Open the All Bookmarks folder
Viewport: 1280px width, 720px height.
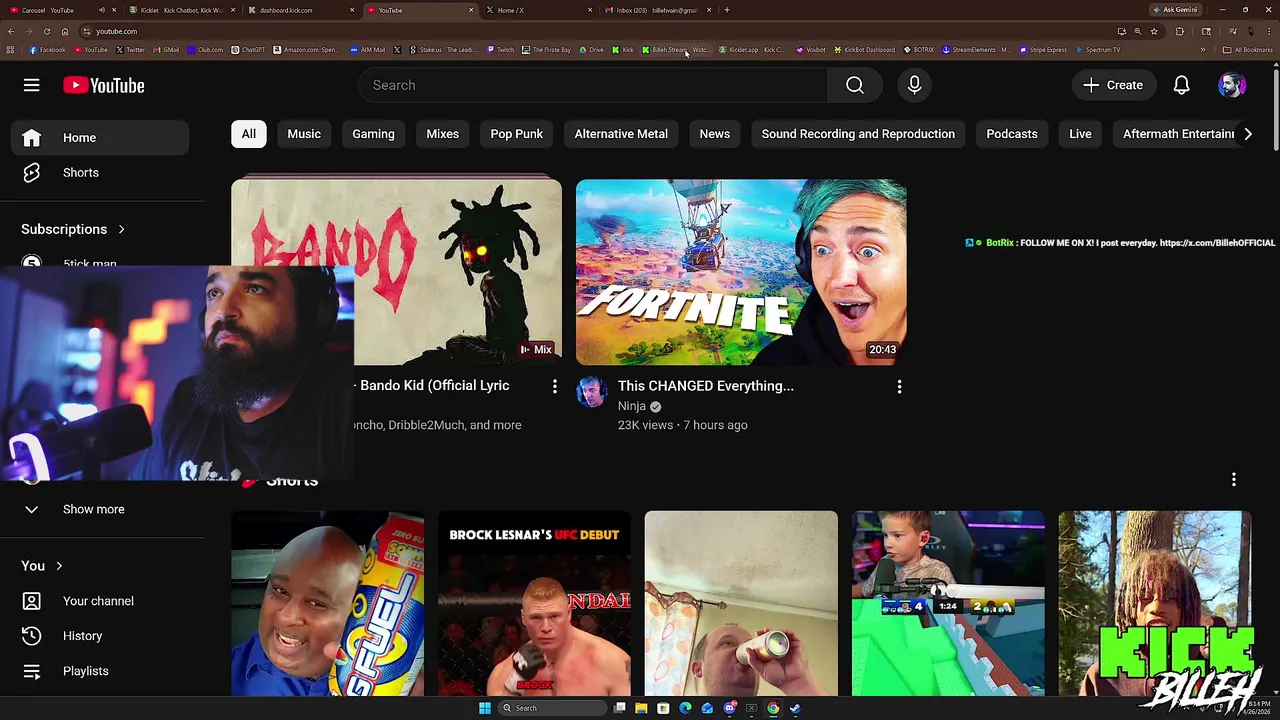click(x=1247, y=50)
